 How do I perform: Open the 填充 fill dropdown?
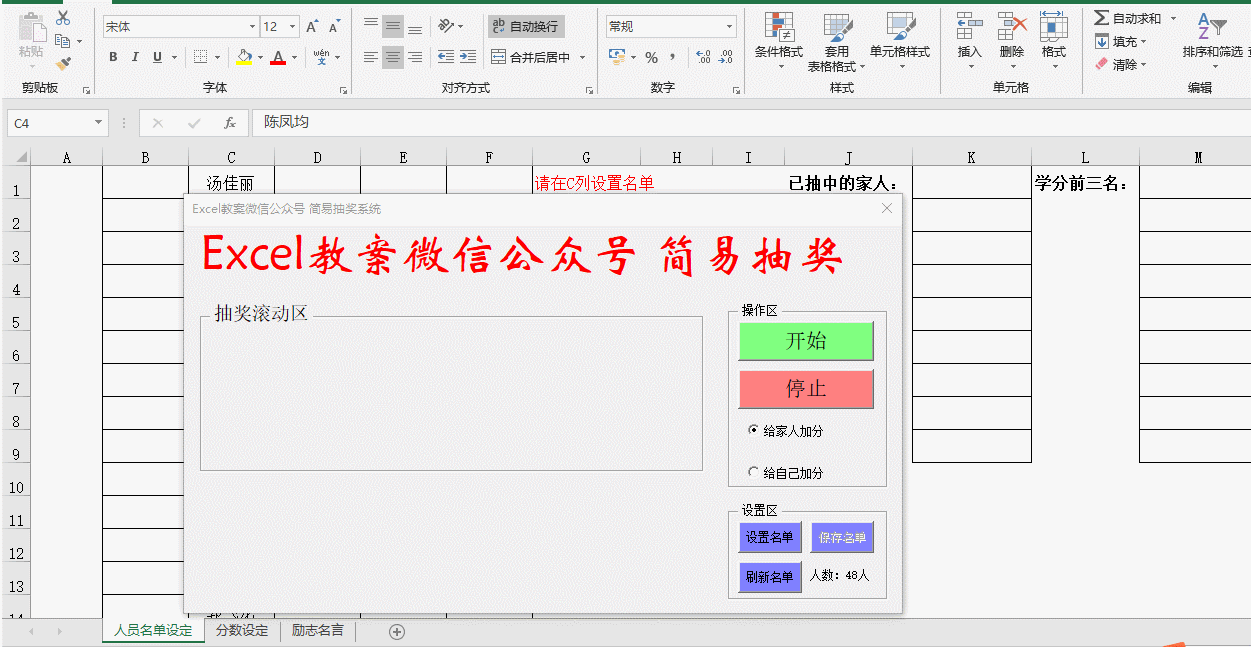(1122, 41)
